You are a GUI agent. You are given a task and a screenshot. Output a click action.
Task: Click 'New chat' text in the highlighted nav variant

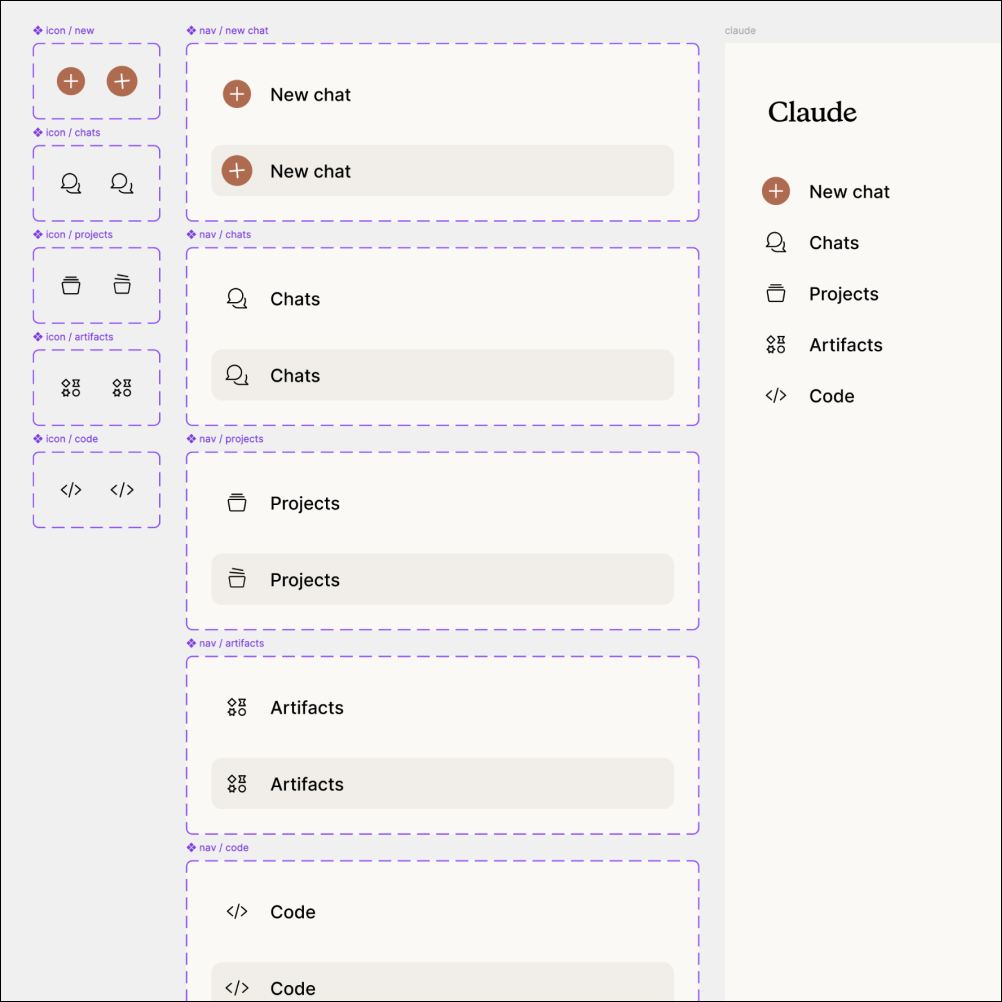pyautogui.click(x=311, y=171)
